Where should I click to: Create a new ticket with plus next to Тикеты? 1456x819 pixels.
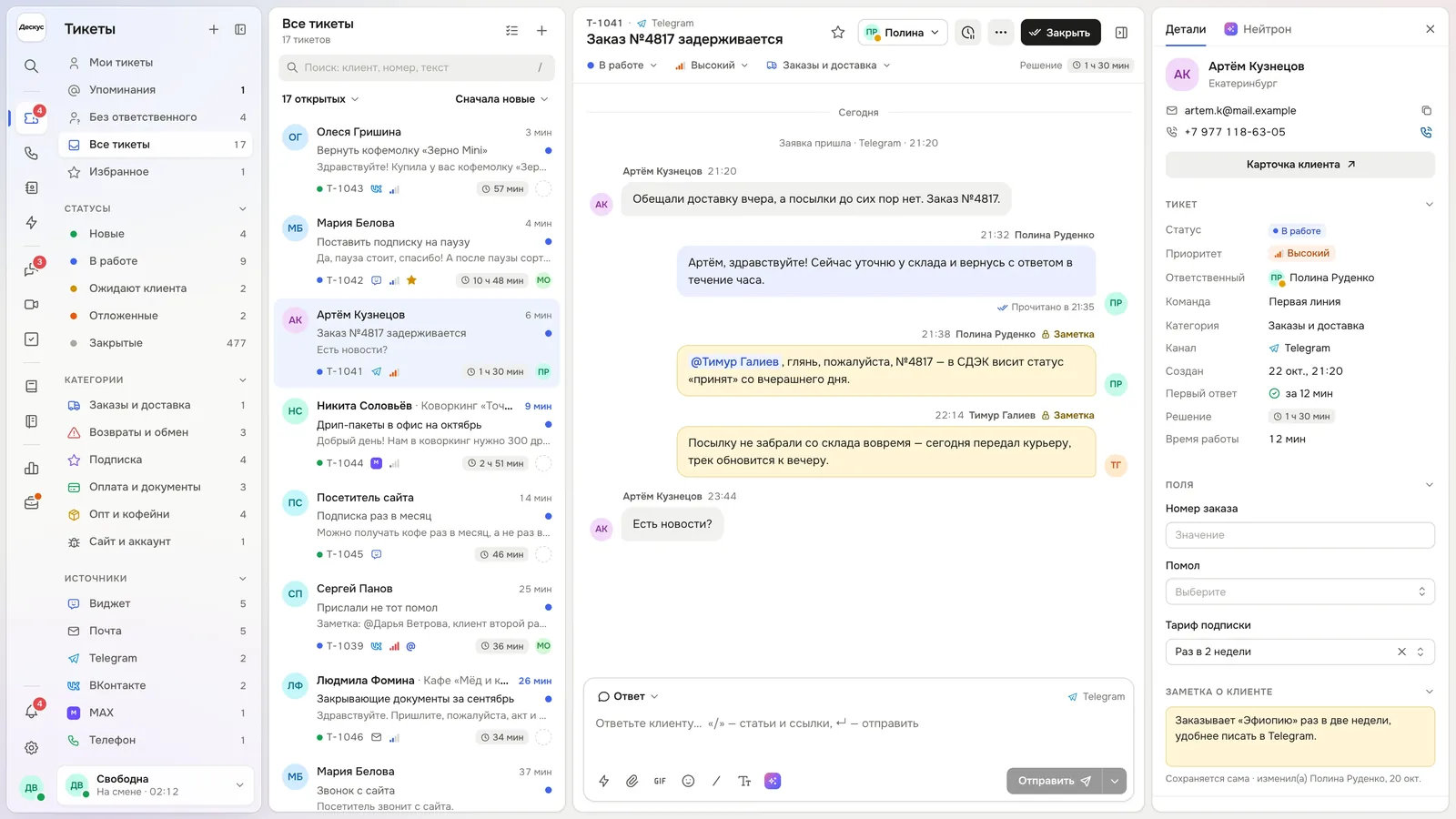[214, 29]
